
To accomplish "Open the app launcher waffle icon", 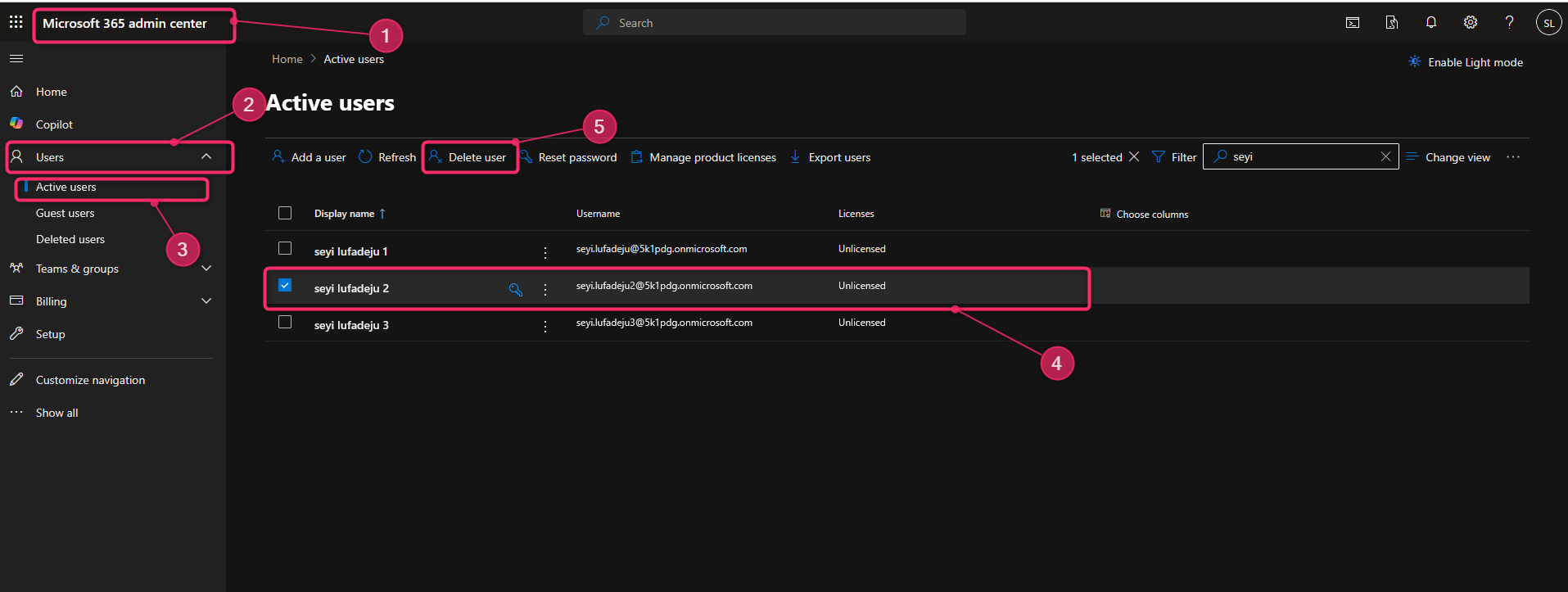I will [x=16, y=22].
